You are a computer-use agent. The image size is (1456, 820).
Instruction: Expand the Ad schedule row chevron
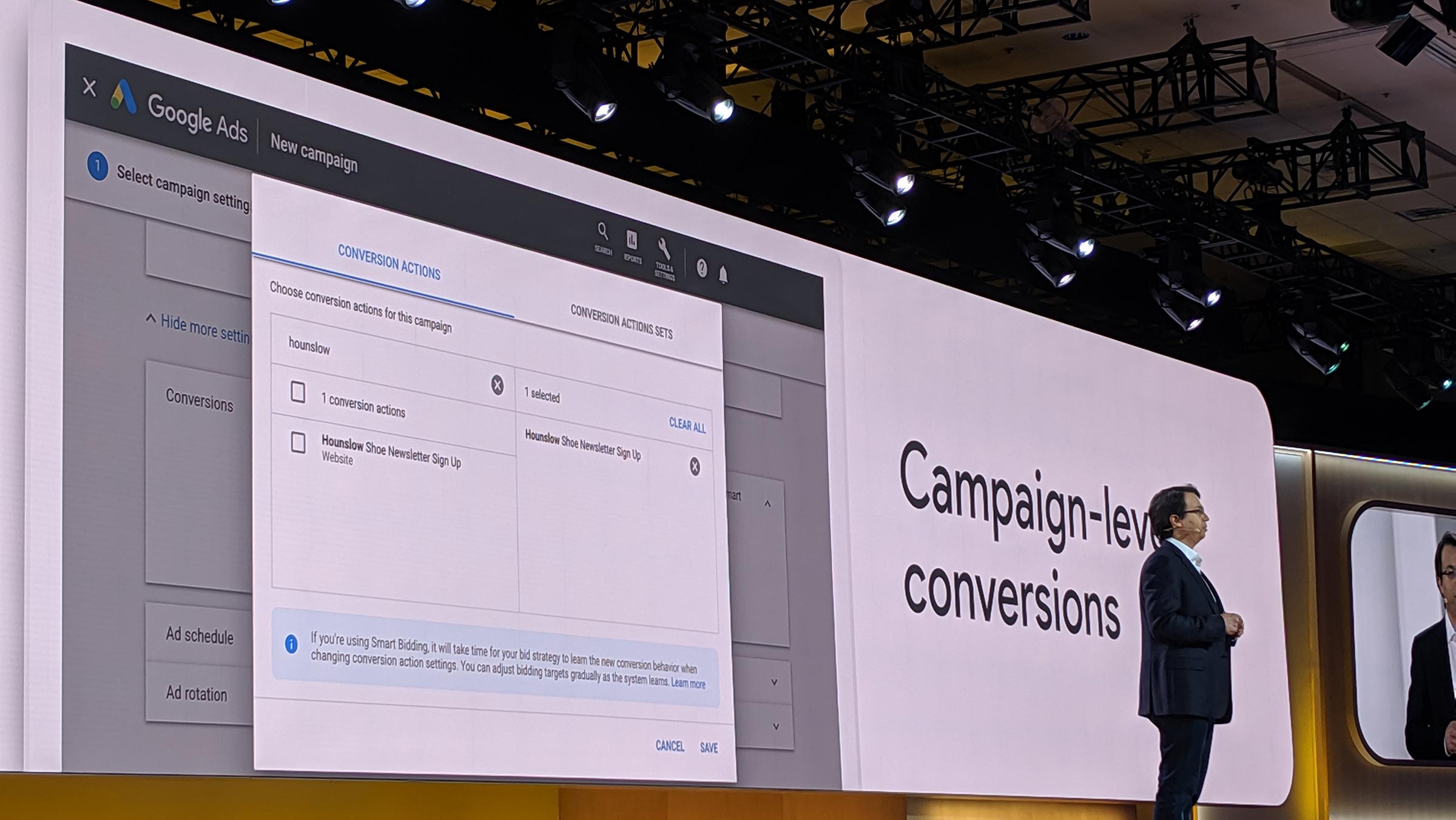[x=774, y=682]
